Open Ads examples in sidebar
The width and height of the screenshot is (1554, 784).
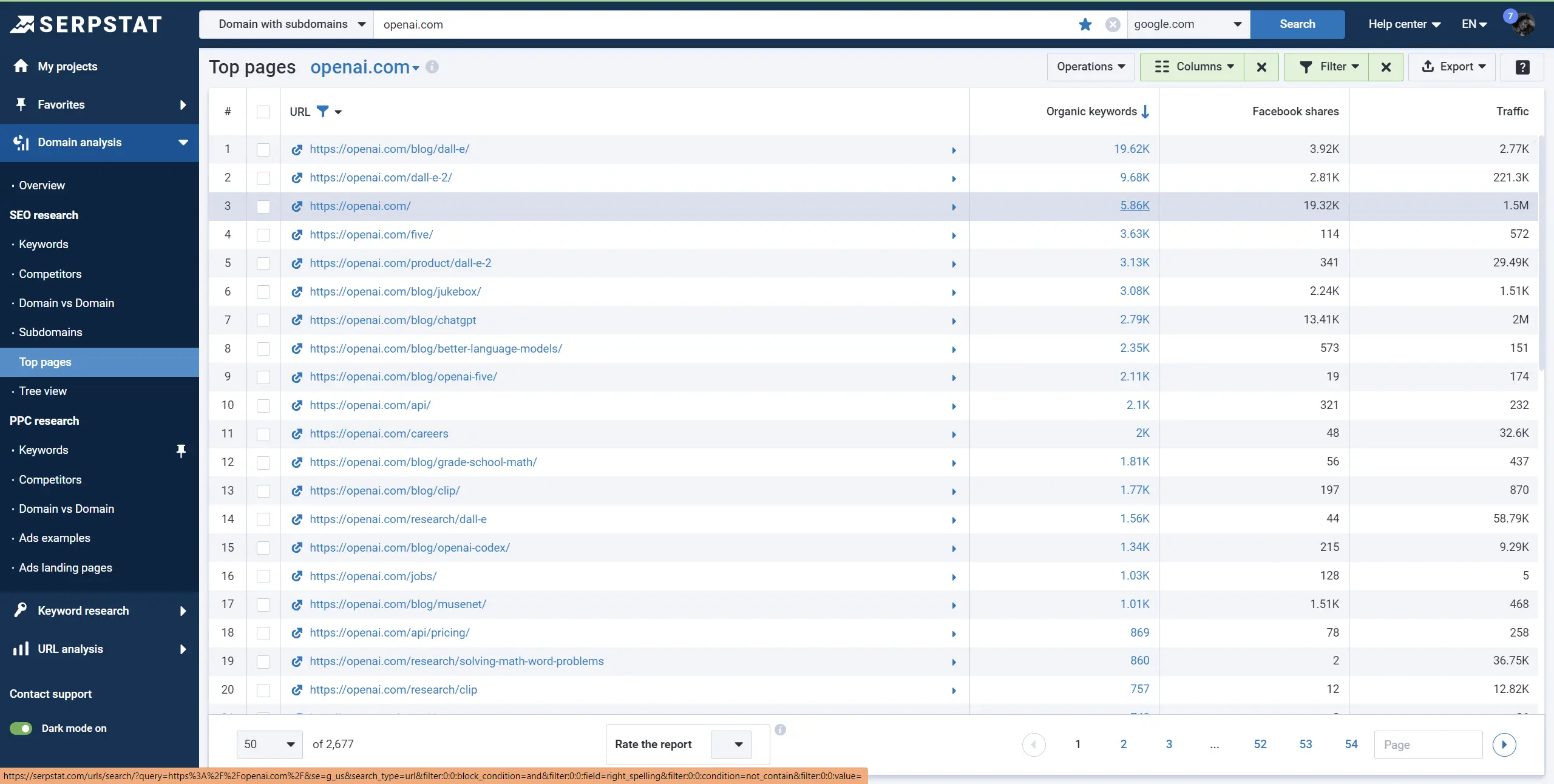click(54, 538)
